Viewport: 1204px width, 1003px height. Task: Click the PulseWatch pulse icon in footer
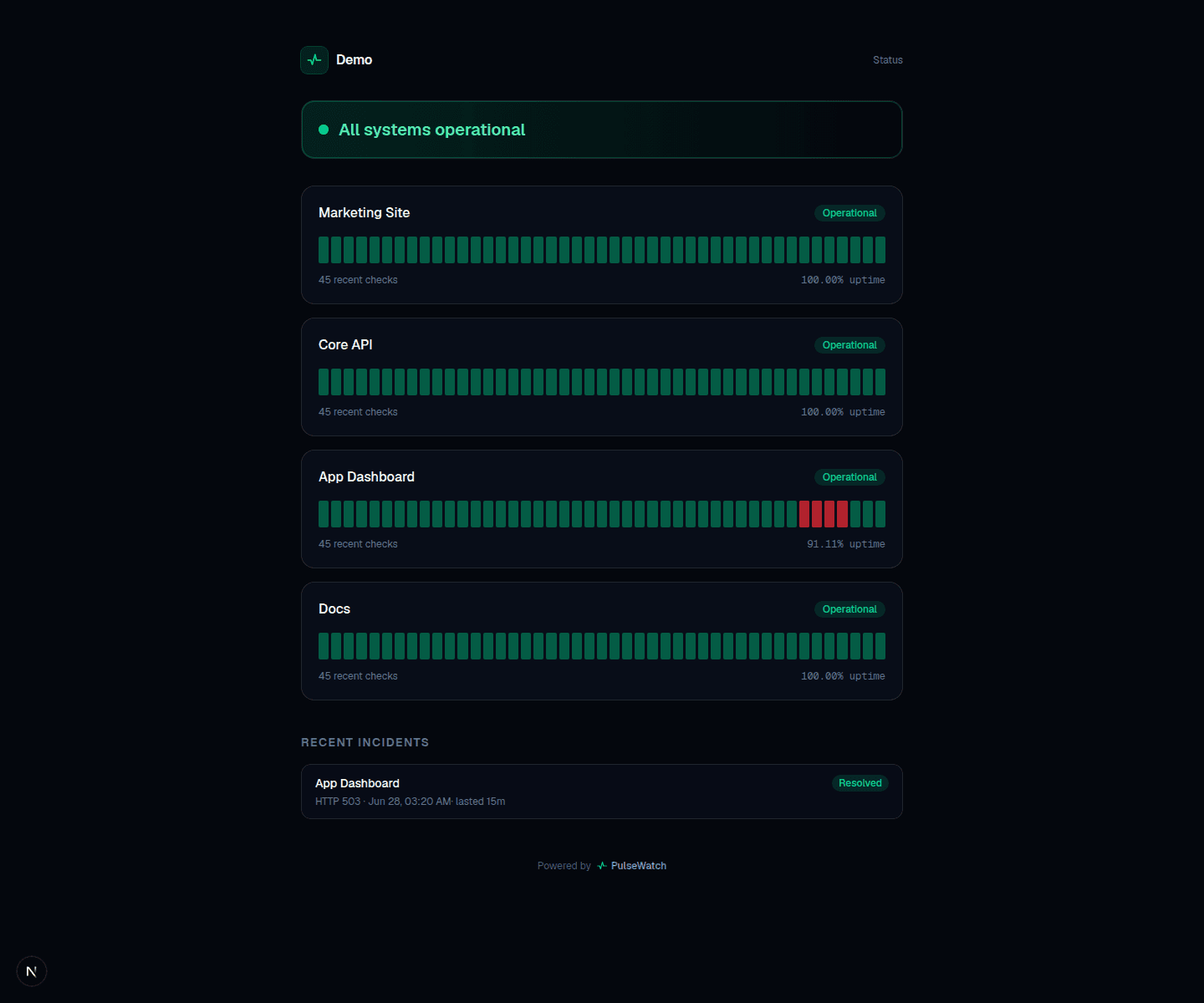602,866
